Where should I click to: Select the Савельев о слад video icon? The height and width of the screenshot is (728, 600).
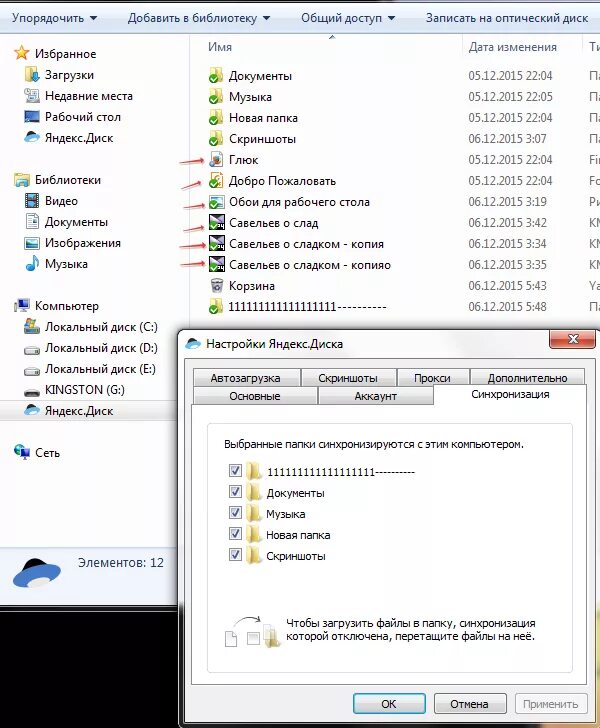216,222
